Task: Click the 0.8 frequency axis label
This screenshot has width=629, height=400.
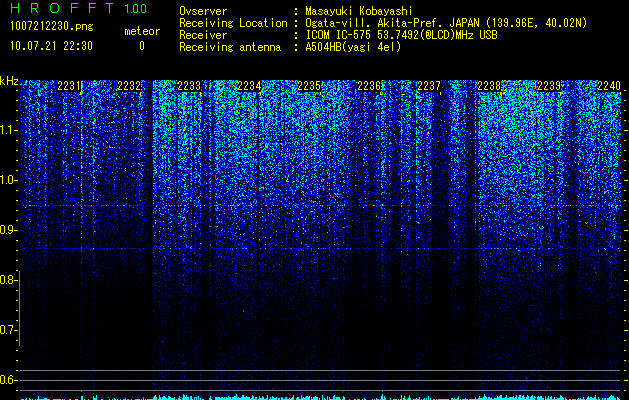Action: click(x=8, y=280)
